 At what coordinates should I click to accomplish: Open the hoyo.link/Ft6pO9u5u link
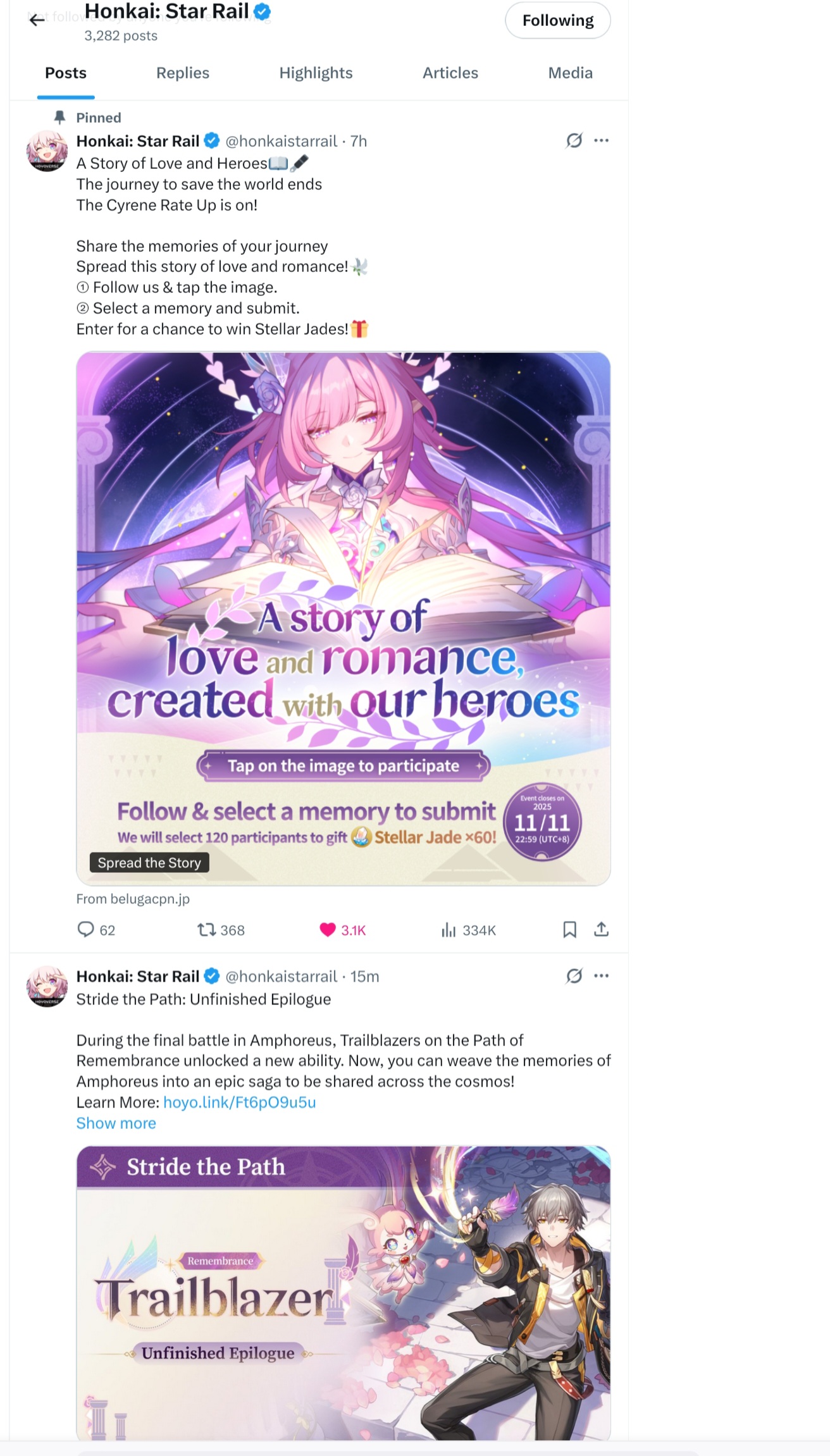tap(239, 1102)
